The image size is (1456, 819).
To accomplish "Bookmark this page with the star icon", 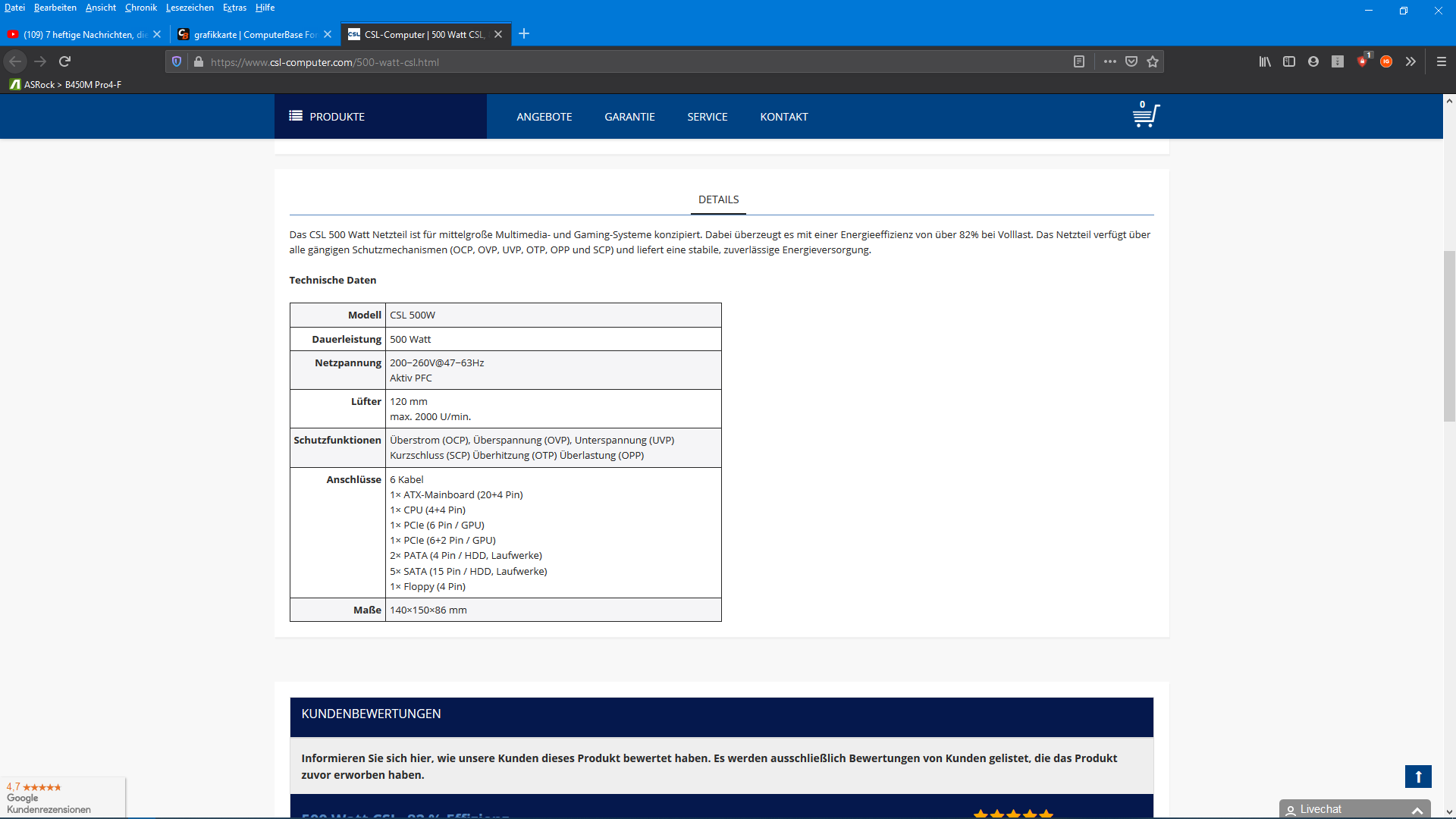I will 1152,61.
